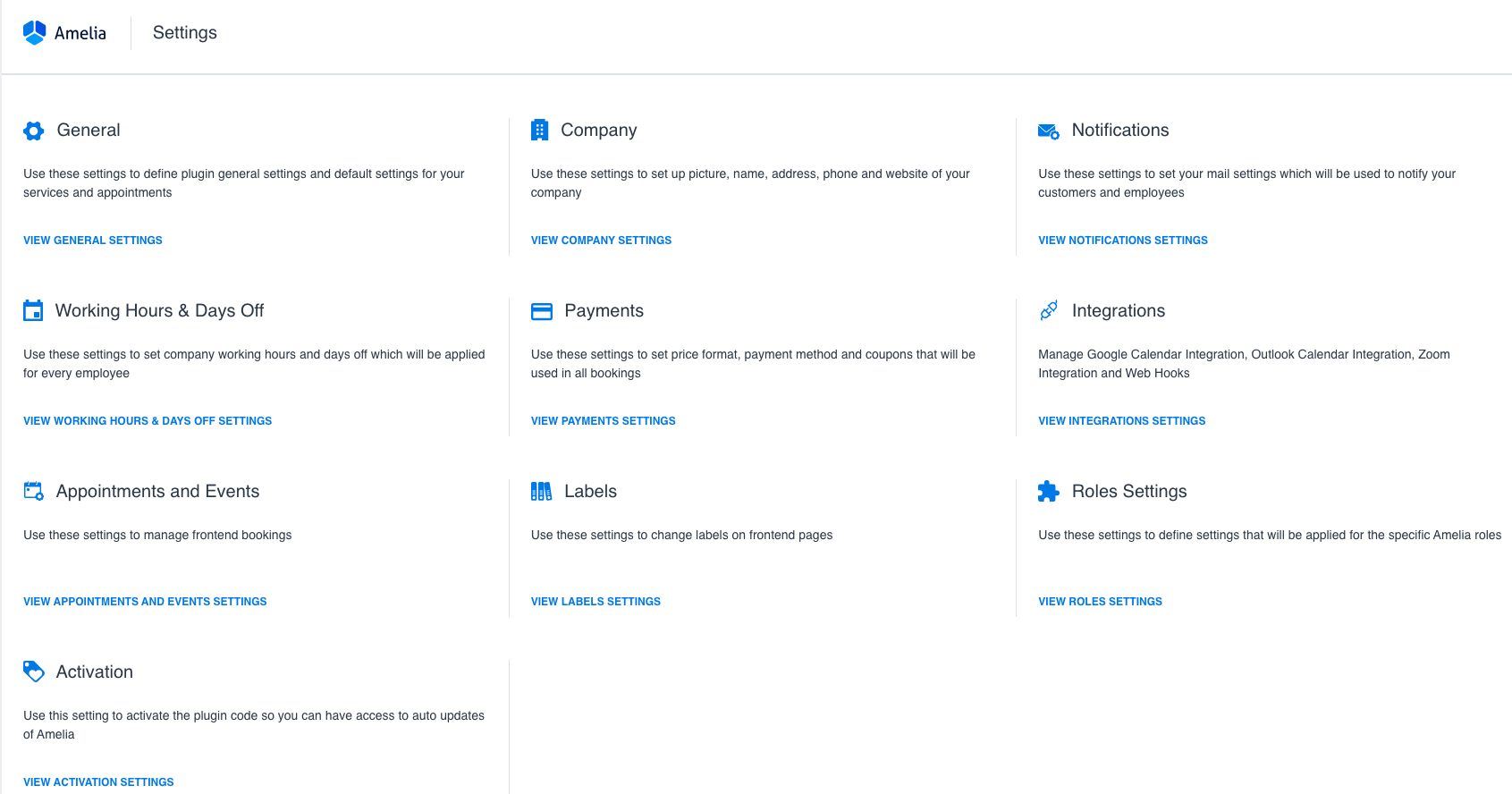Click the Working Hours & Days Off heading
This screenshot has height=794, width=1512.
(x=159, y=311)
